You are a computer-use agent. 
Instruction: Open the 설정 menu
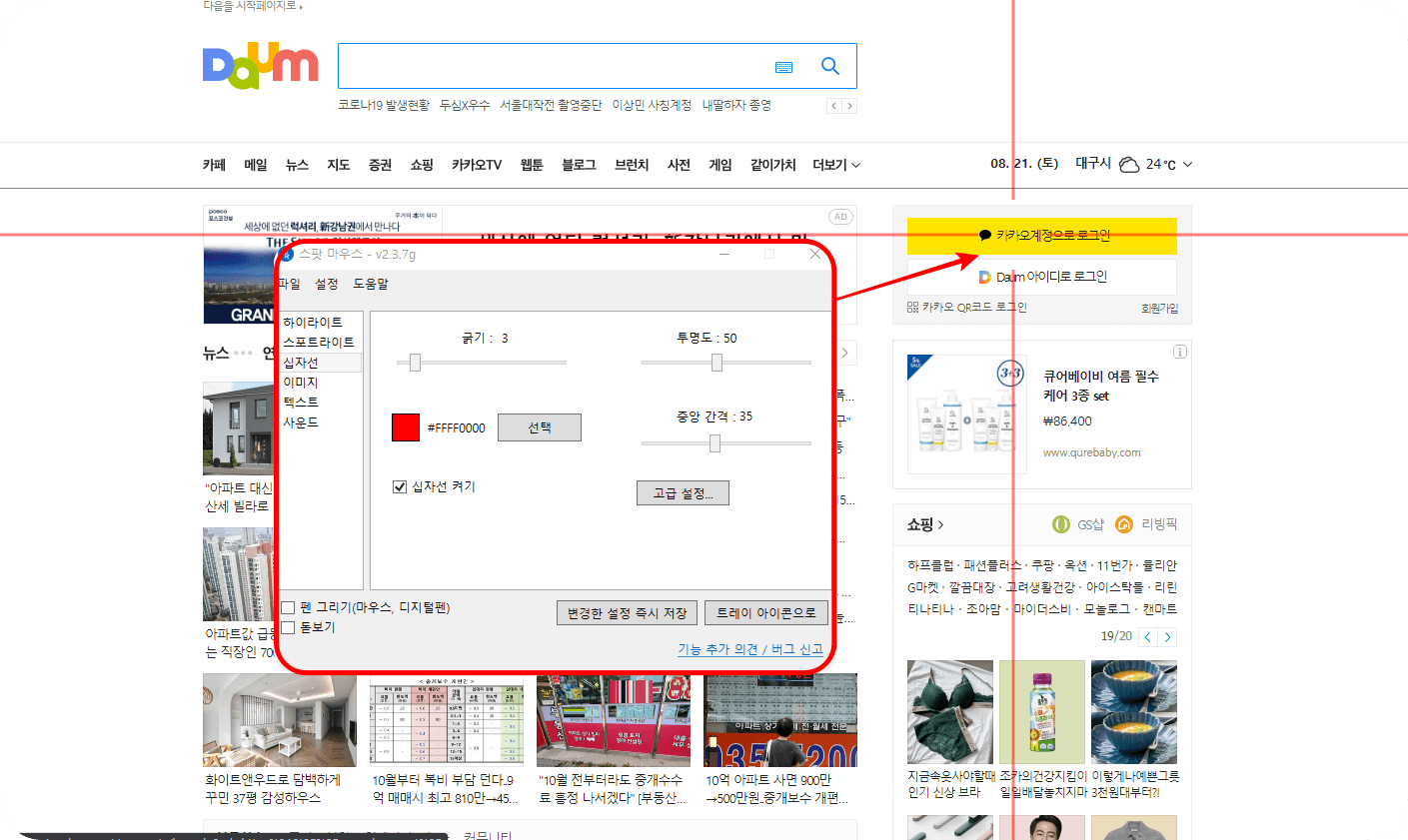[x=327, y=284]
